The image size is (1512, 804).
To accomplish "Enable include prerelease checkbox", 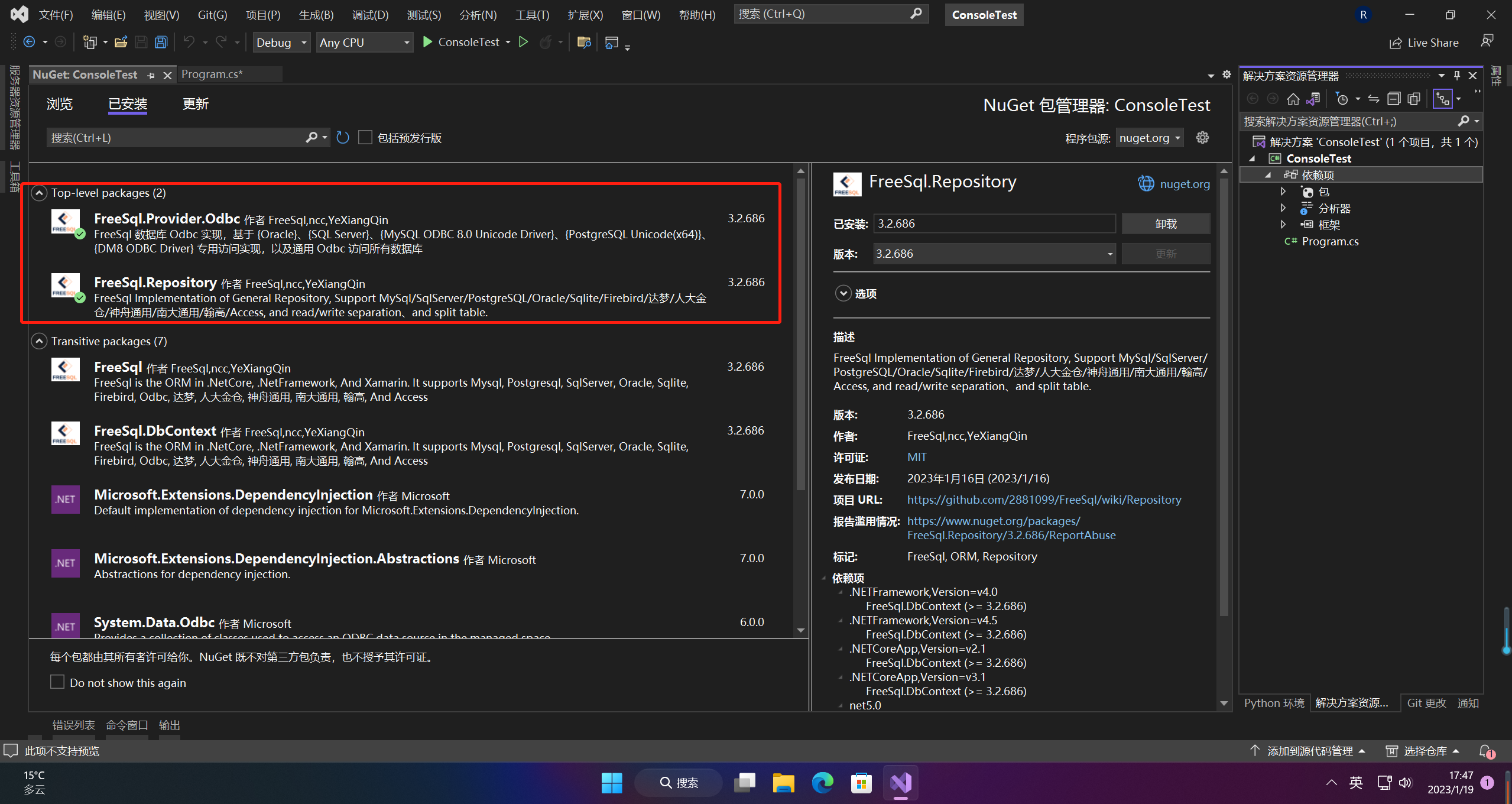I will pos(365,138).
